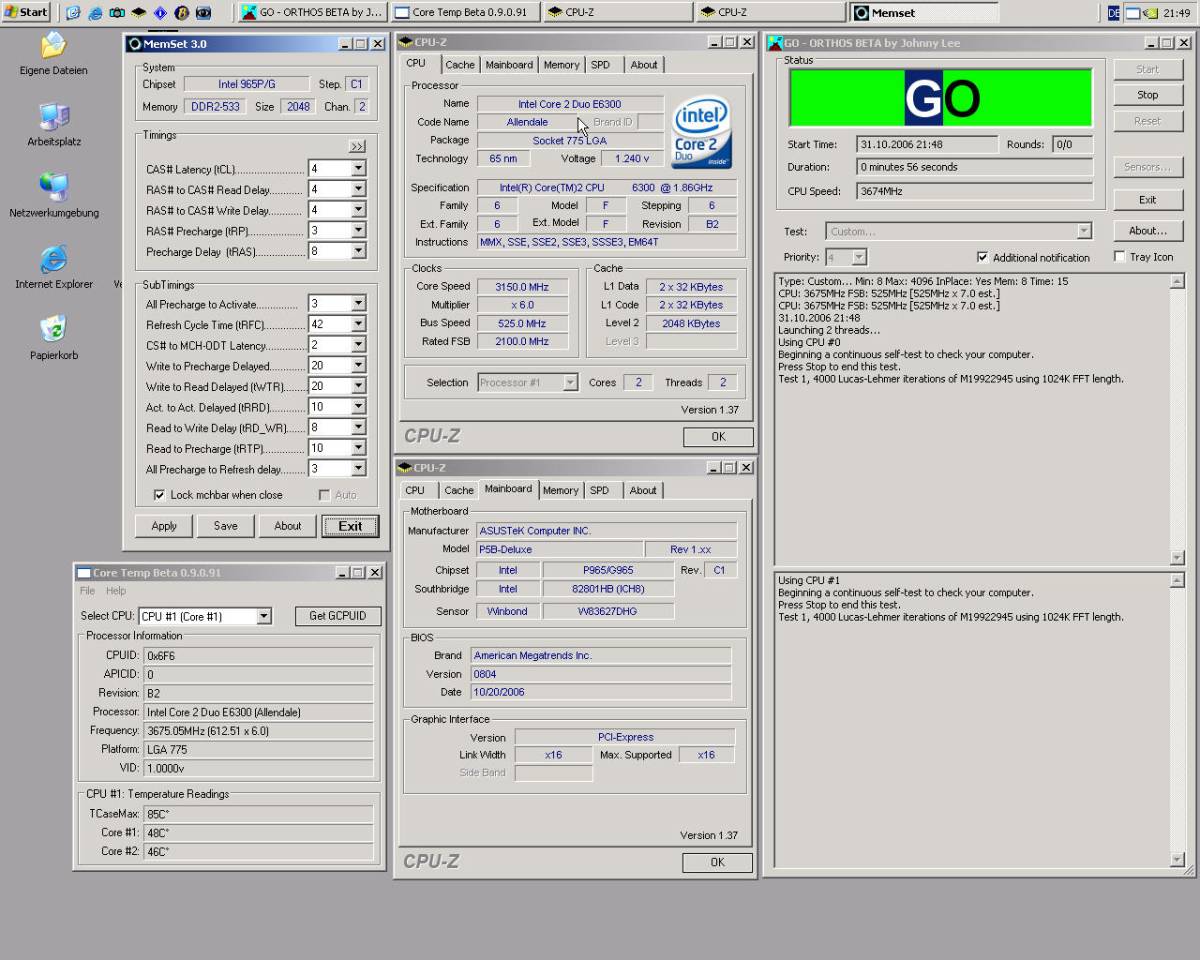1200x960 pixels.
Task: Disable Additional notification in ORTHOS
Action: (x=982, y=257)
